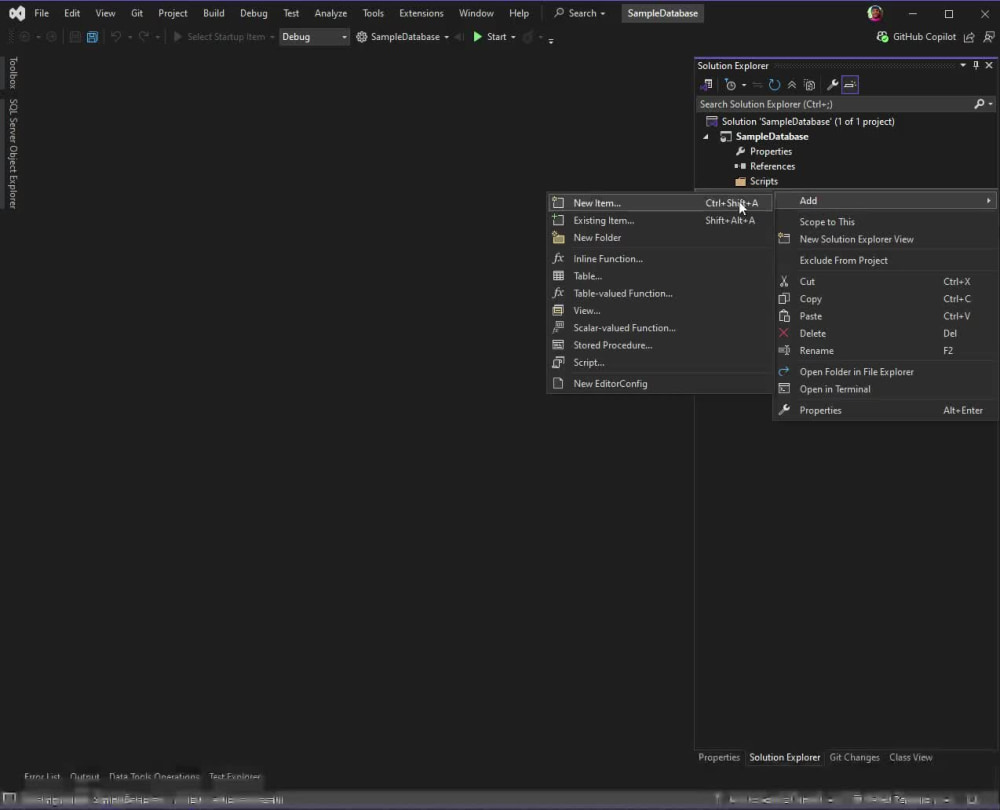Switch to the Class View tab

pyautogui.click(x=911, y=758)
